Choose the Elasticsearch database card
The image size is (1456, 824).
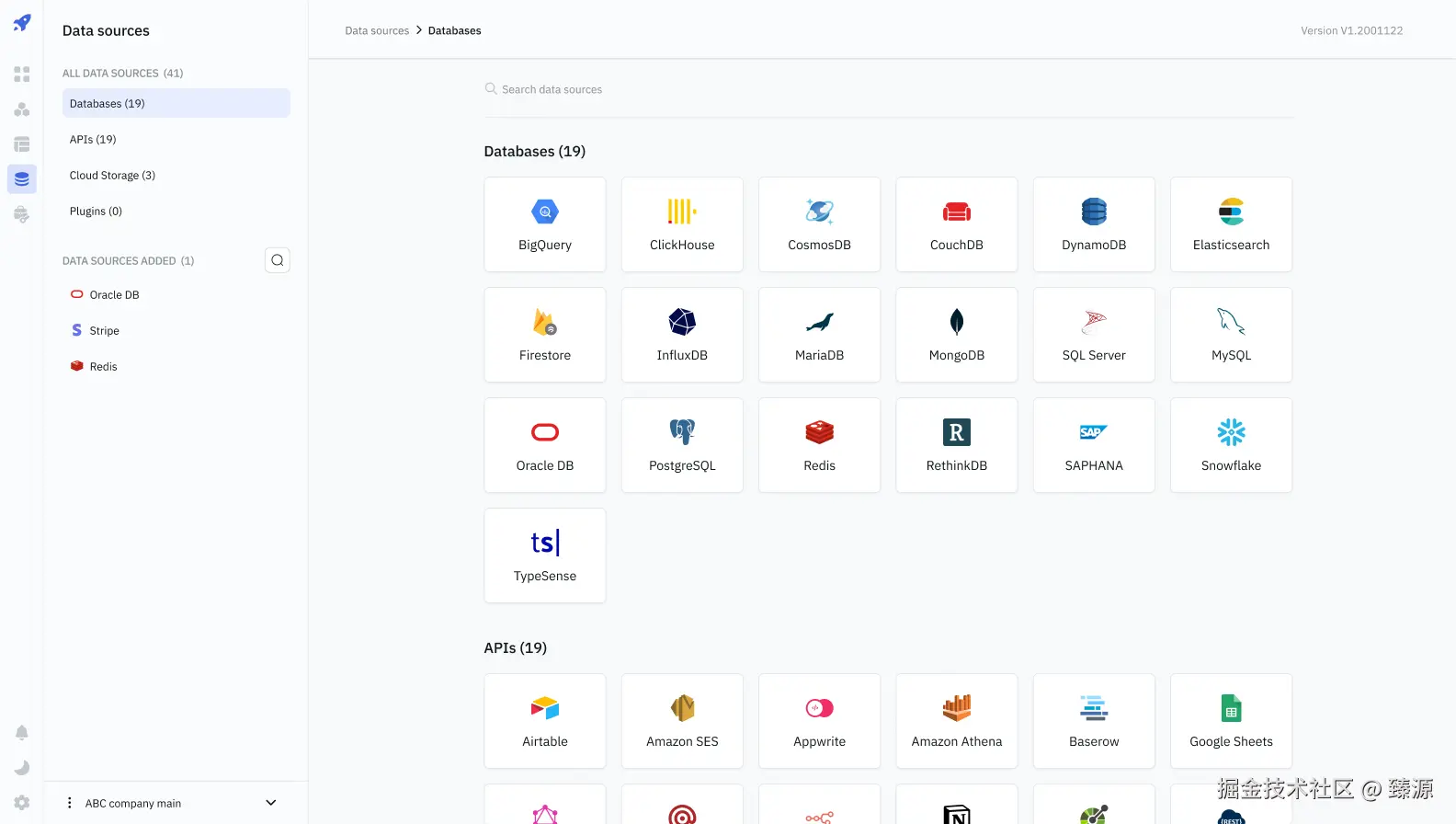(1232, 224)
